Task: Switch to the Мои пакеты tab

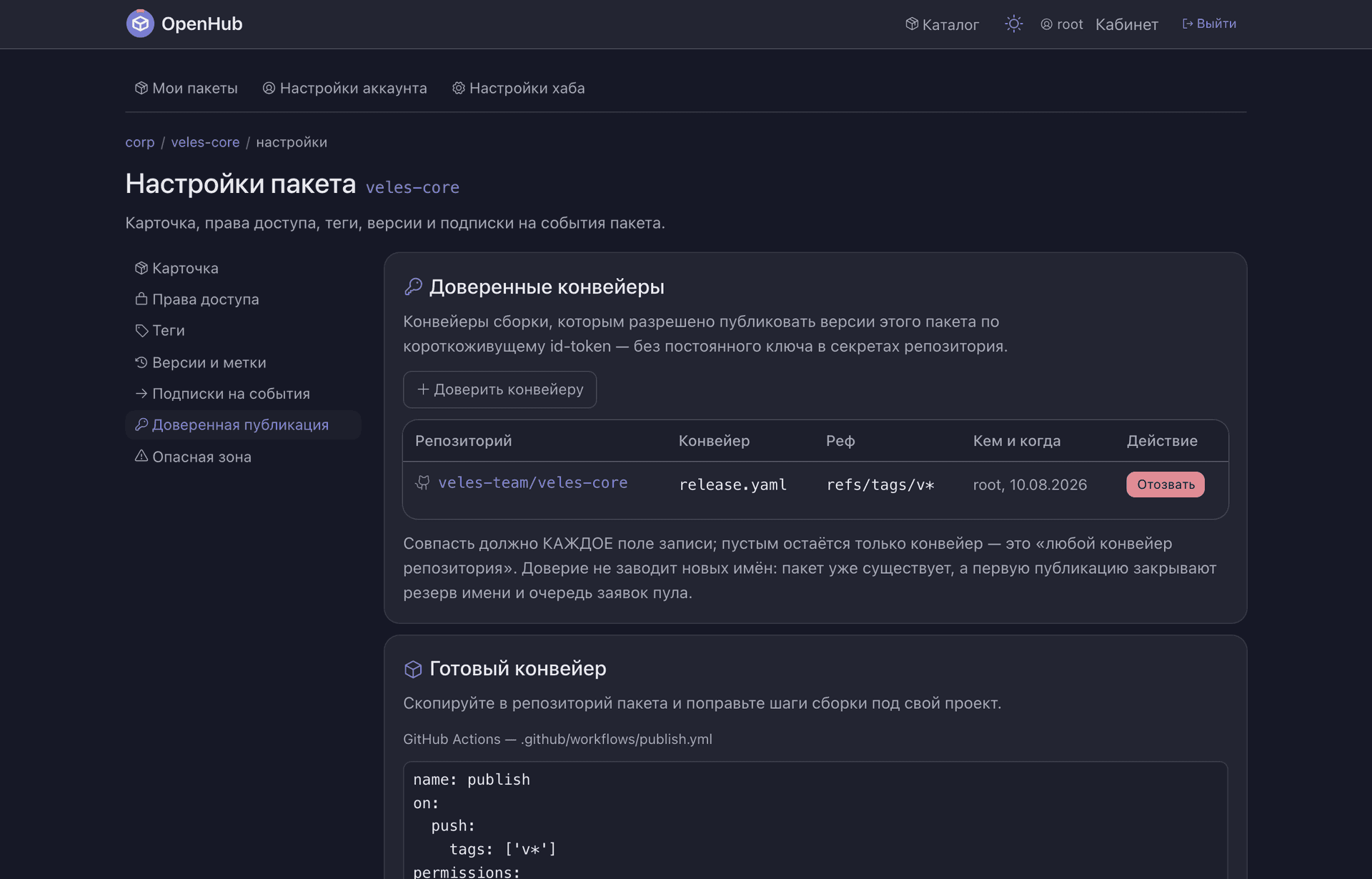Action: tap(187, 88)
